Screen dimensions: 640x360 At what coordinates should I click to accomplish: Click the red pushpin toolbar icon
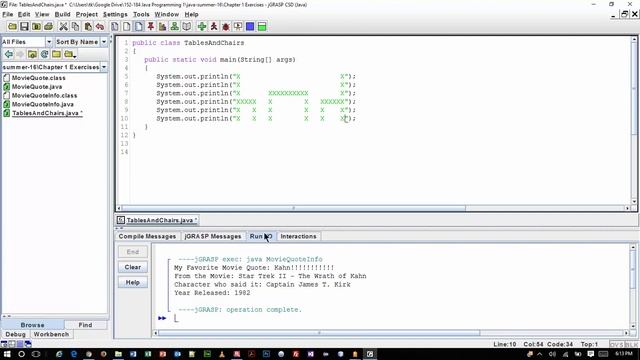coord(151,27)
